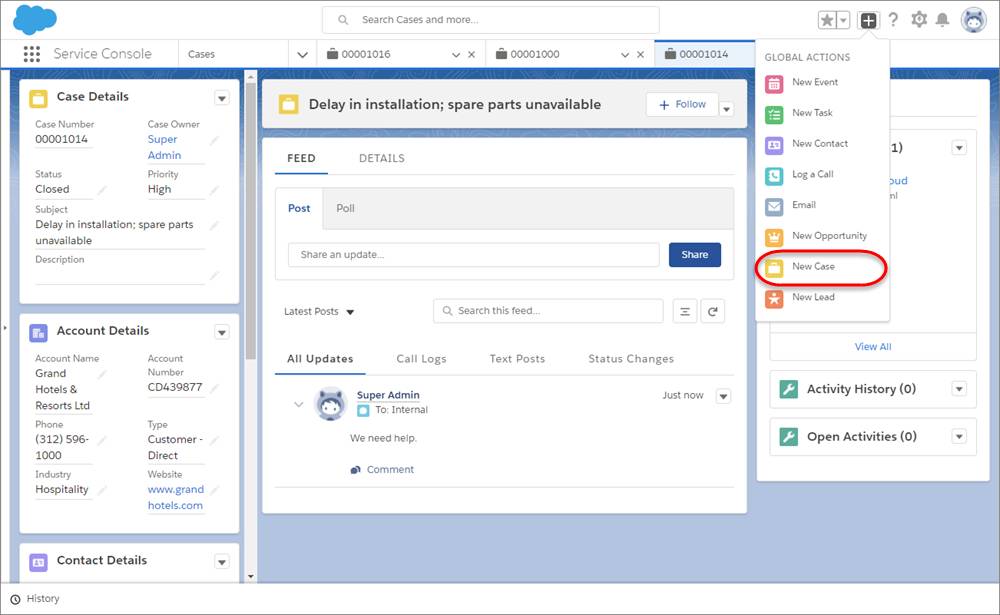The image size is (1000, 615).
Task: Click the New Task checklist icon
Action: coord(774,114)
